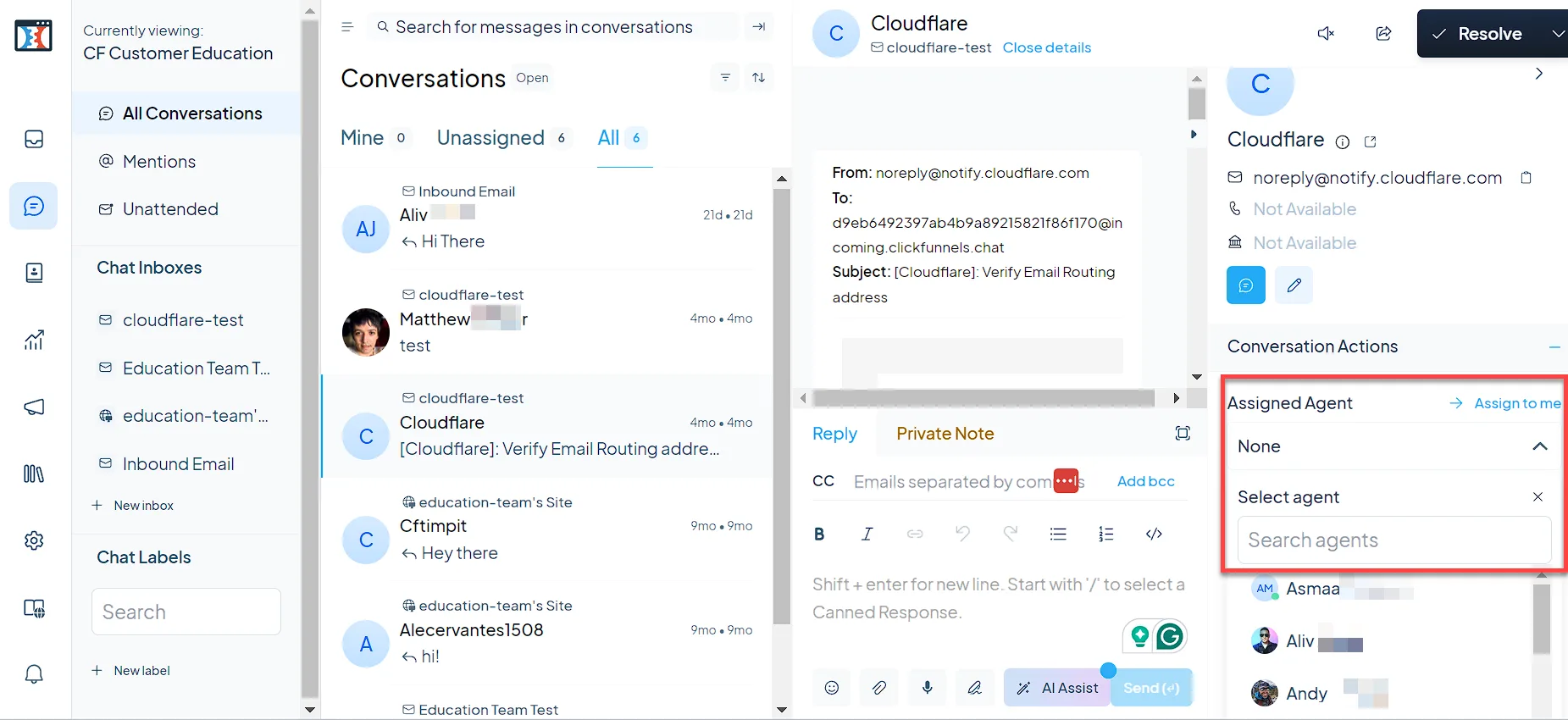This screenshot has height=720, width=1568.
Task: Add a New label
Action: pyautogui.click(x=131, y=671)
